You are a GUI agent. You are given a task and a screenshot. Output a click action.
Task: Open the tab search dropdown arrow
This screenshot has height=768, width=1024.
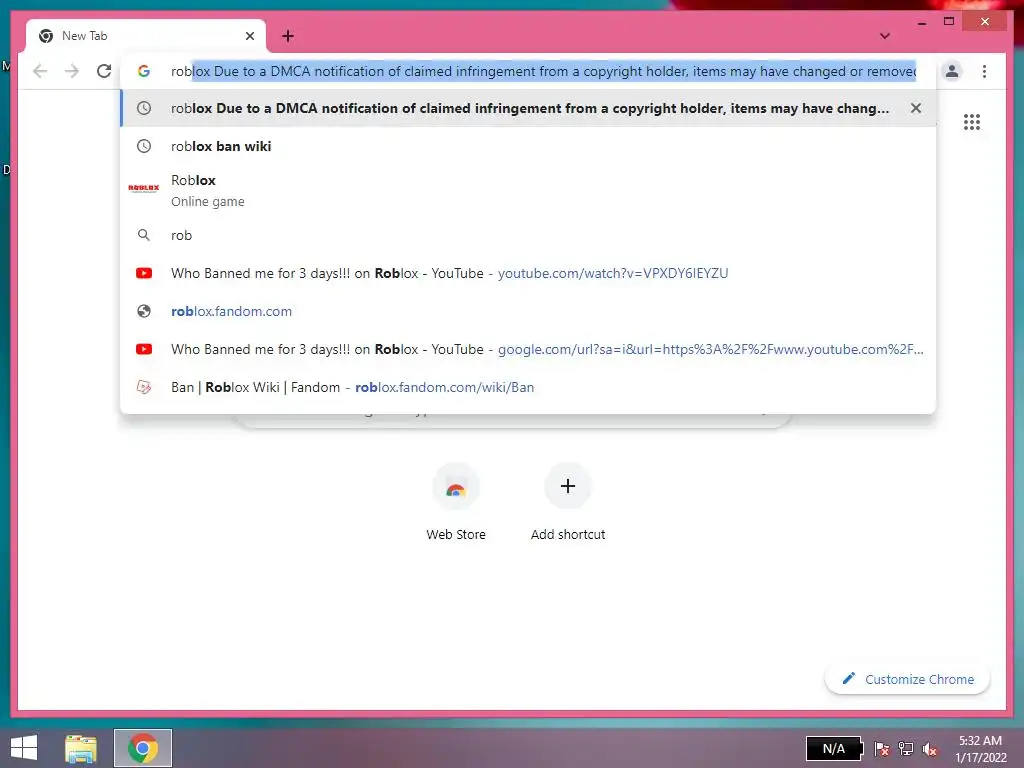[x=885, y=36]
